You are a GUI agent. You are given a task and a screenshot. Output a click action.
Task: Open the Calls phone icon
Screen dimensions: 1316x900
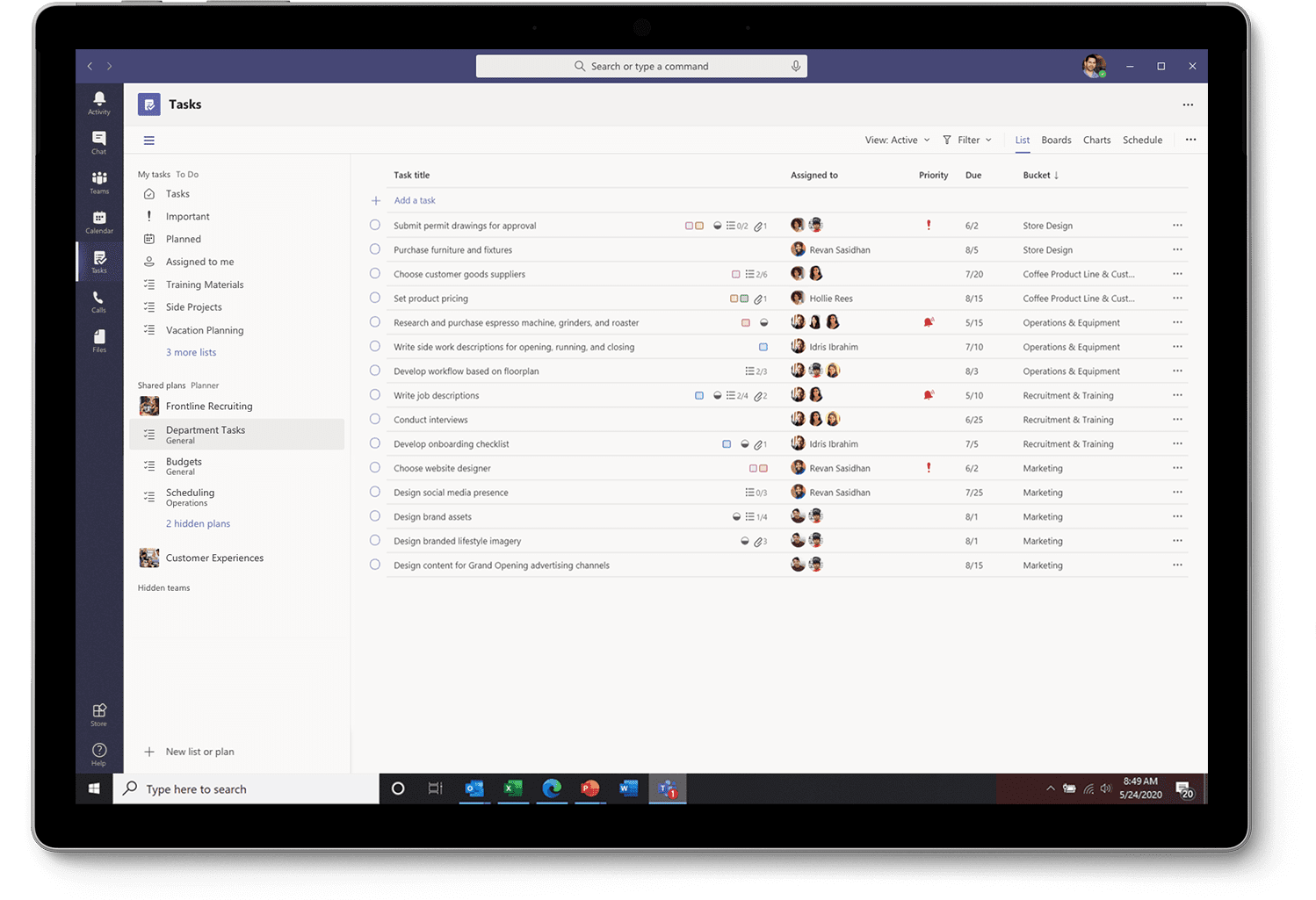pos(99,301)
